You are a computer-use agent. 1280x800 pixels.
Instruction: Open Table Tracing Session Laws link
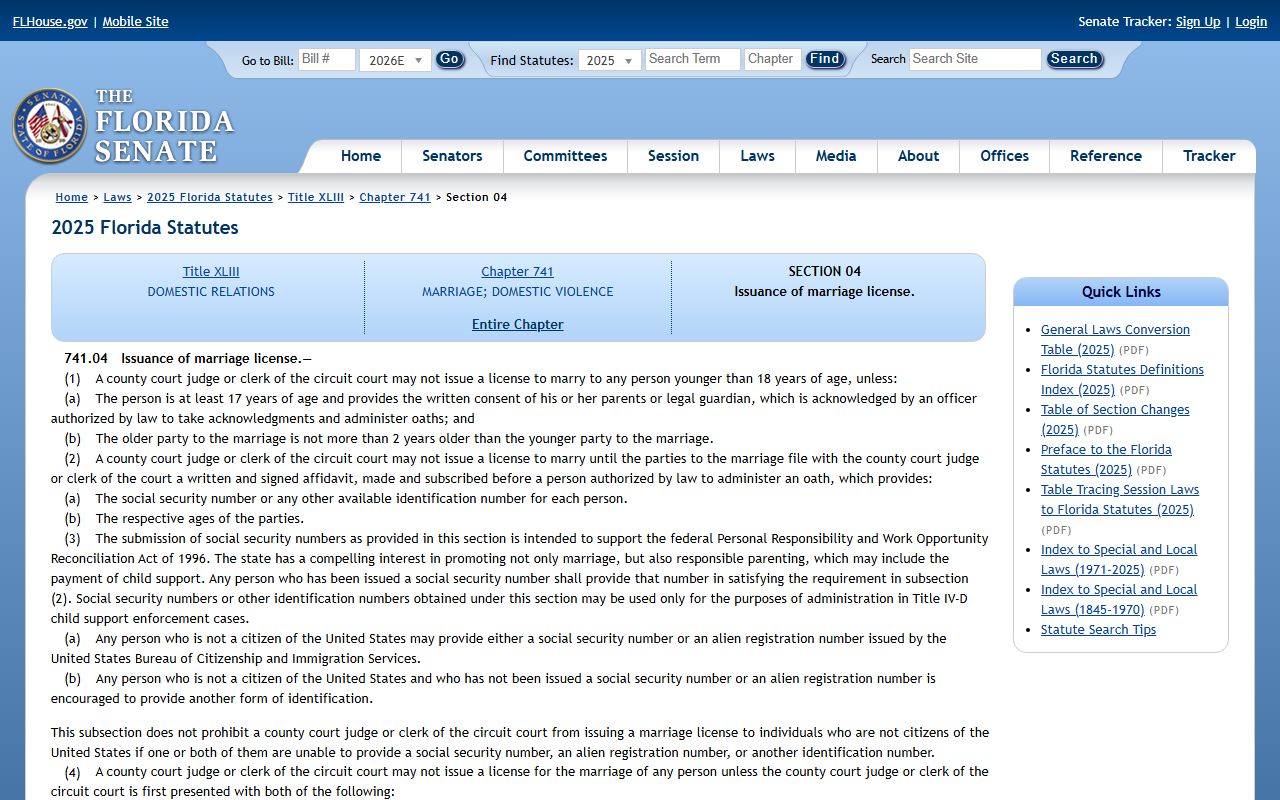click(x=1120, y=499)
